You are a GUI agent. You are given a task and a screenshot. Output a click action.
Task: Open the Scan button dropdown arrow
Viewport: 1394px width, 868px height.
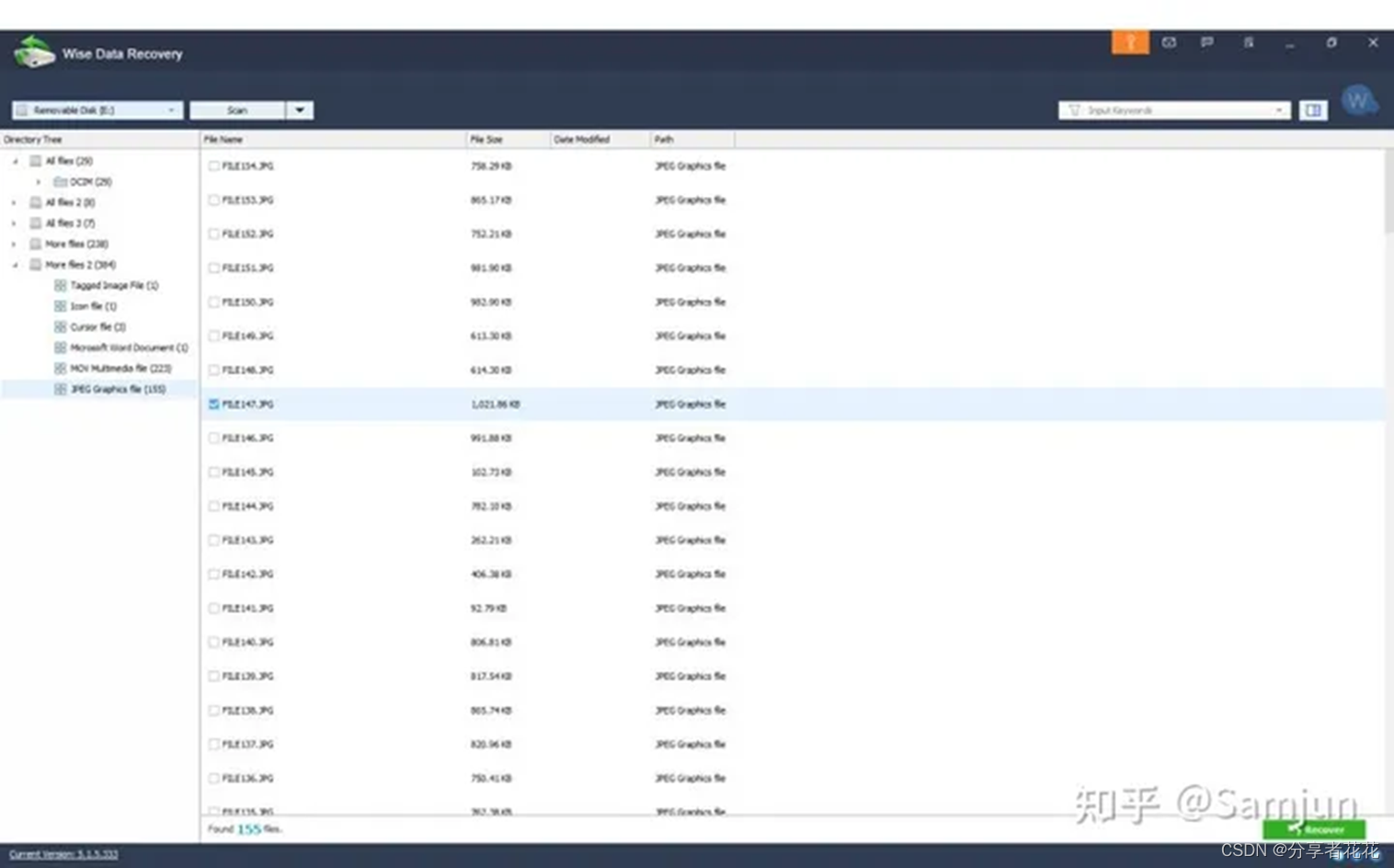pos(300,110)
